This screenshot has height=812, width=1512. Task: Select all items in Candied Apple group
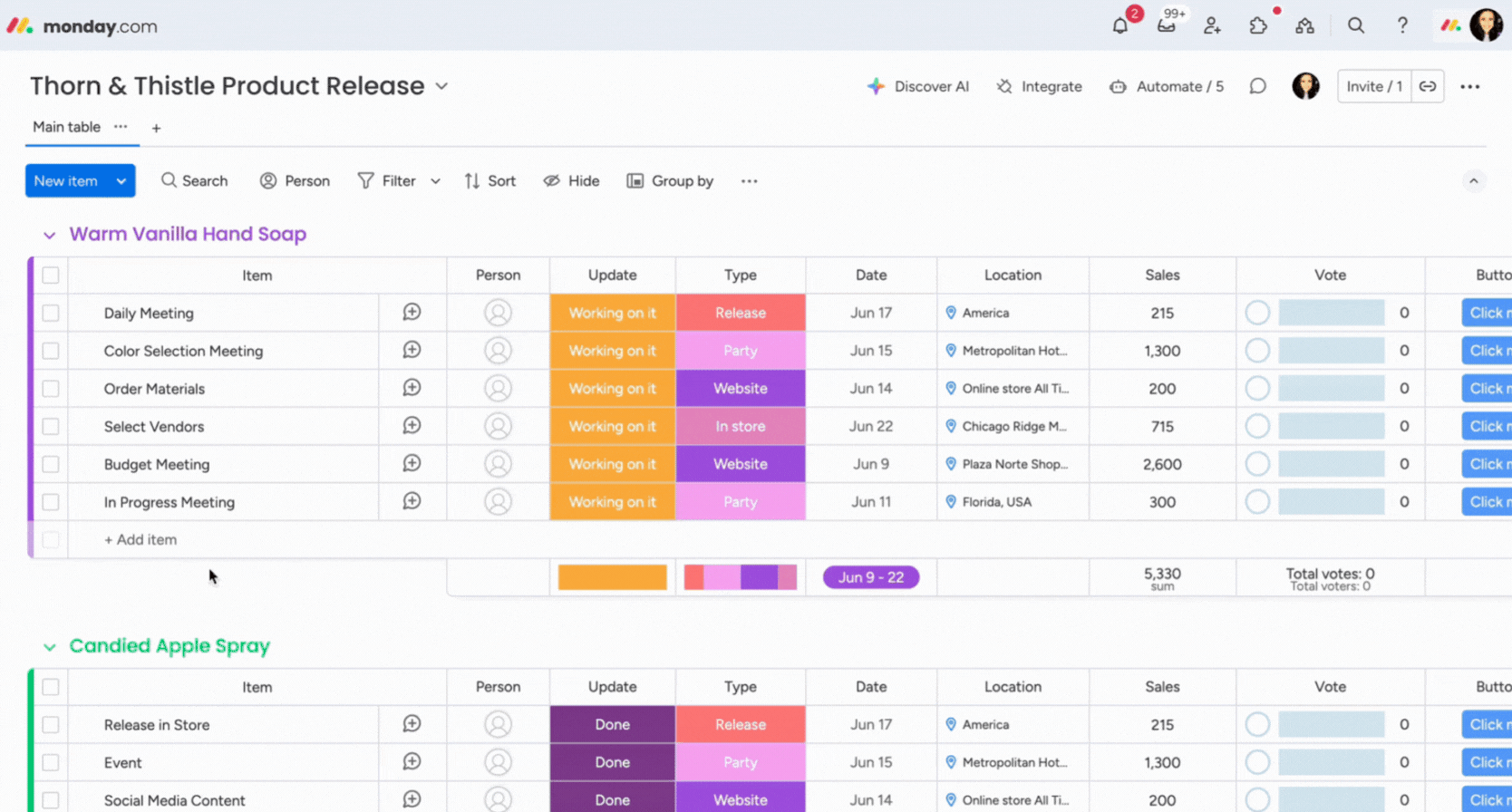coord(51,687)
